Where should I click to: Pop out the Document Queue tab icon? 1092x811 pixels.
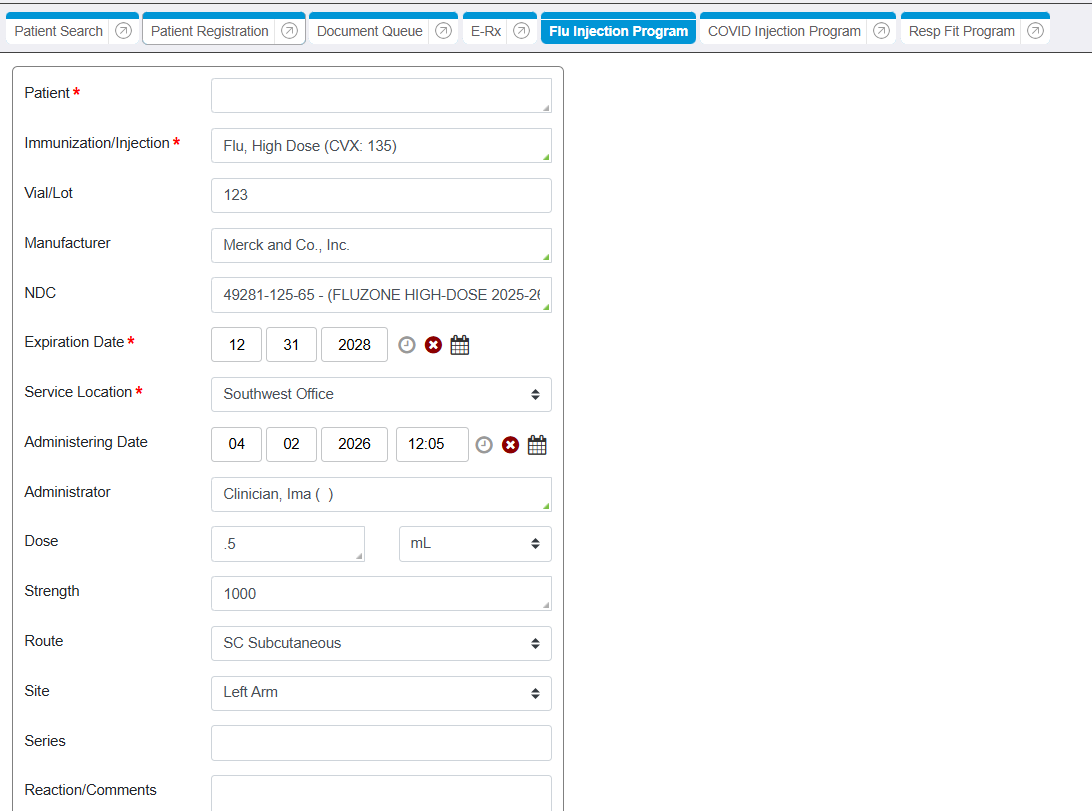(443, 31)
